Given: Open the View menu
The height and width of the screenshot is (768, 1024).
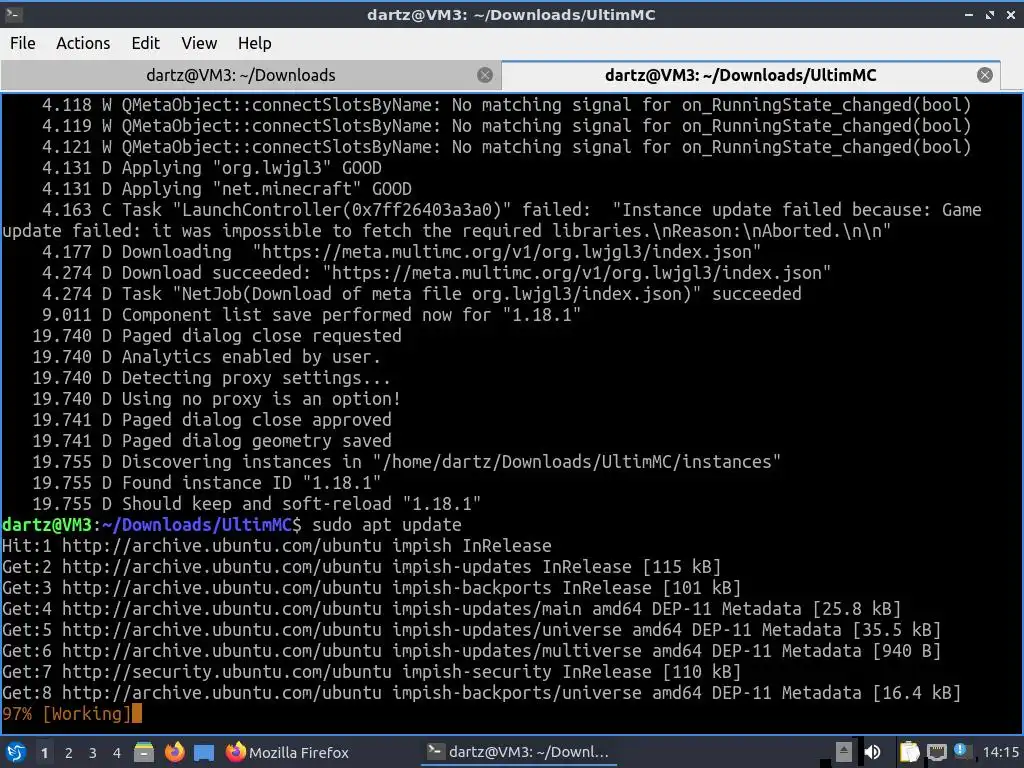Looking at the screenshot, I should coord(199,43).
